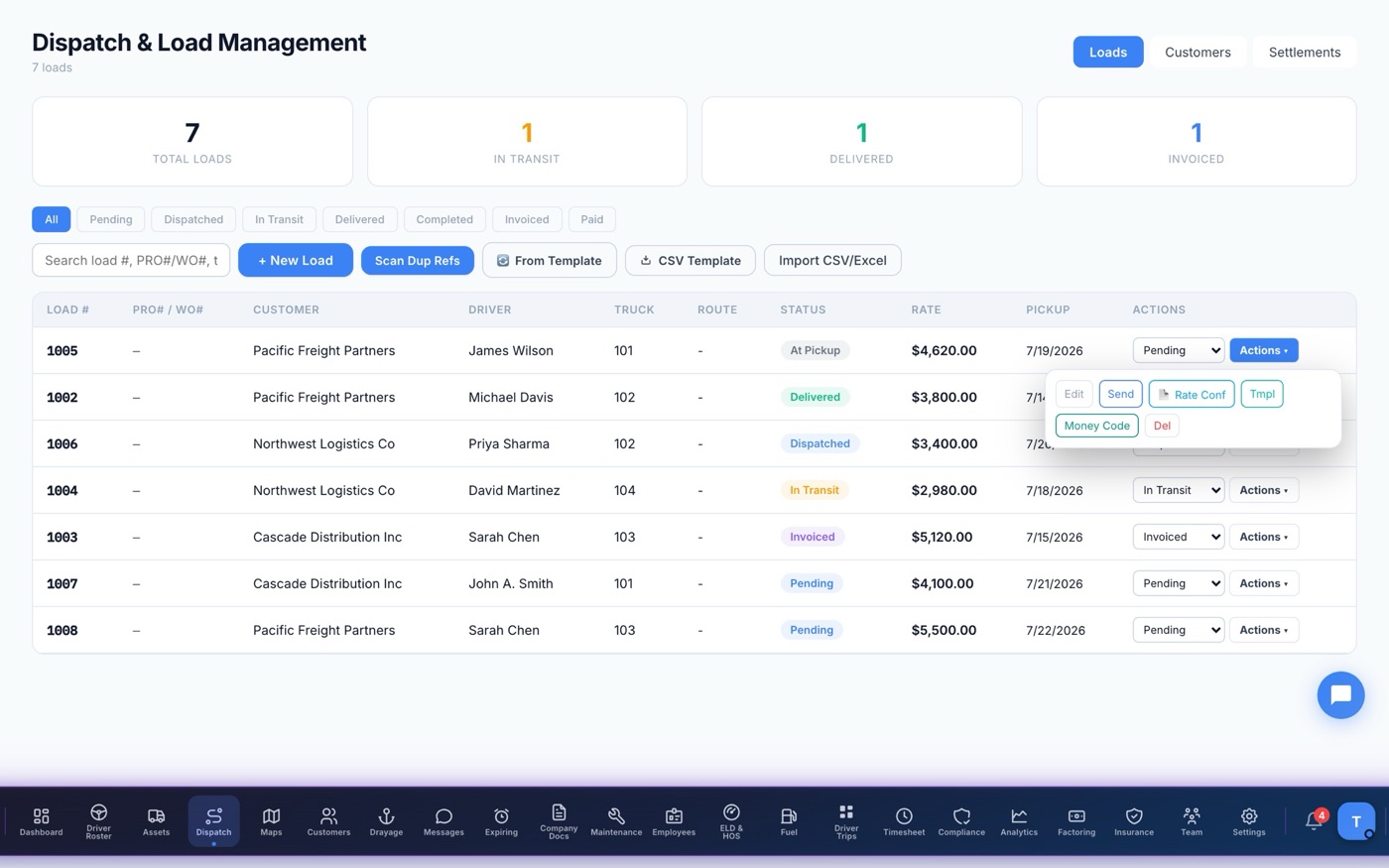Screen dimensions: 1389x868
Task: Filter loads by Pending status chip
Action: (111, 219)
